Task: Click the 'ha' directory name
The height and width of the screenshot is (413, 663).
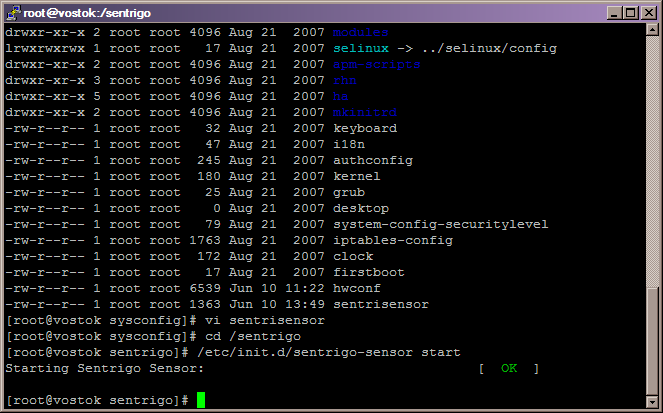Action: coord(340,97)
